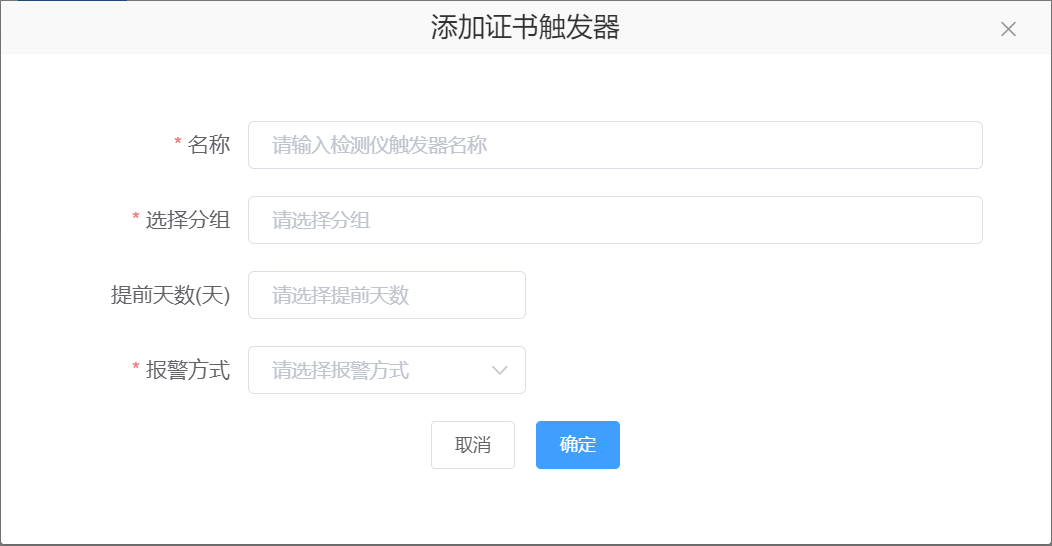Open the 提前天数 selection field

click(x=386, y=295)
